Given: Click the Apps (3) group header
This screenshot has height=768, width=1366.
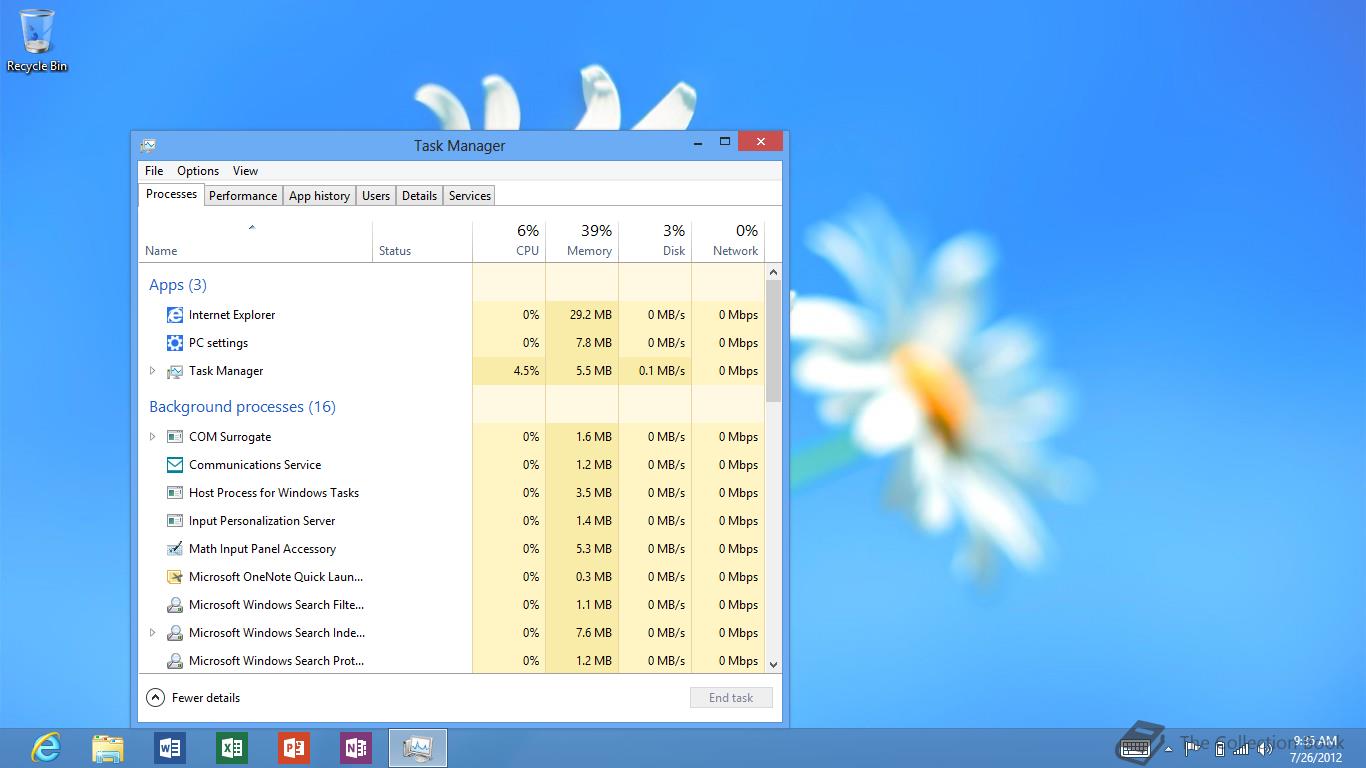Looking at the screenshot, I should click(x=178, y=285).
